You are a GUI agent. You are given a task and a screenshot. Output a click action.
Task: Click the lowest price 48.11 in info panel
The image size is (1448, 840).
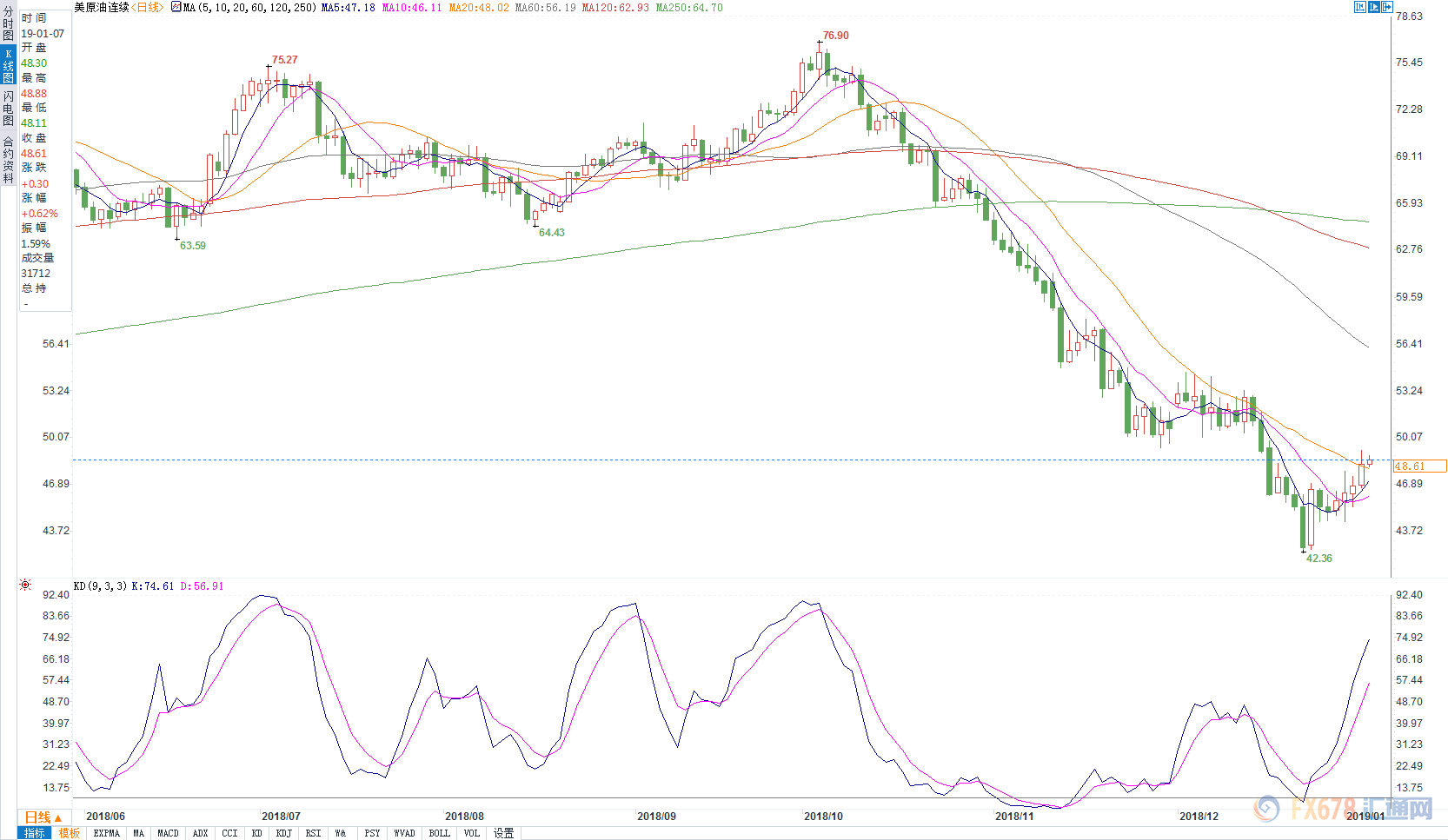(34, 123)
